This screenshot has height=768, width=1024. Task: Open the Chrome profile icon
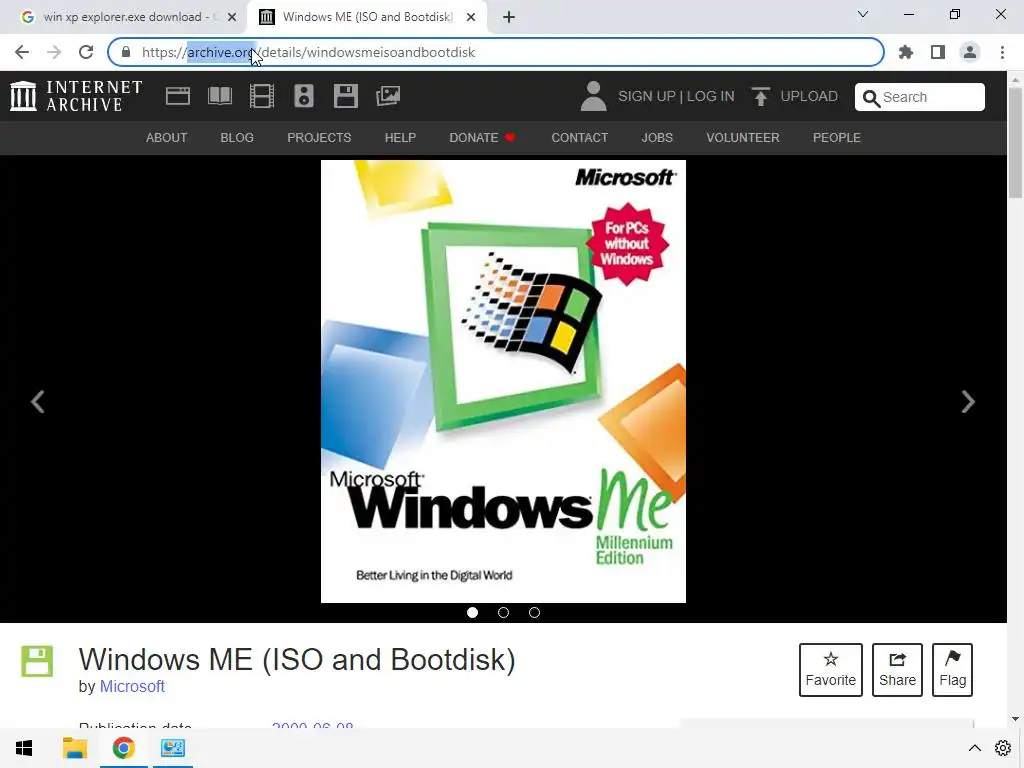coord(970,52)
